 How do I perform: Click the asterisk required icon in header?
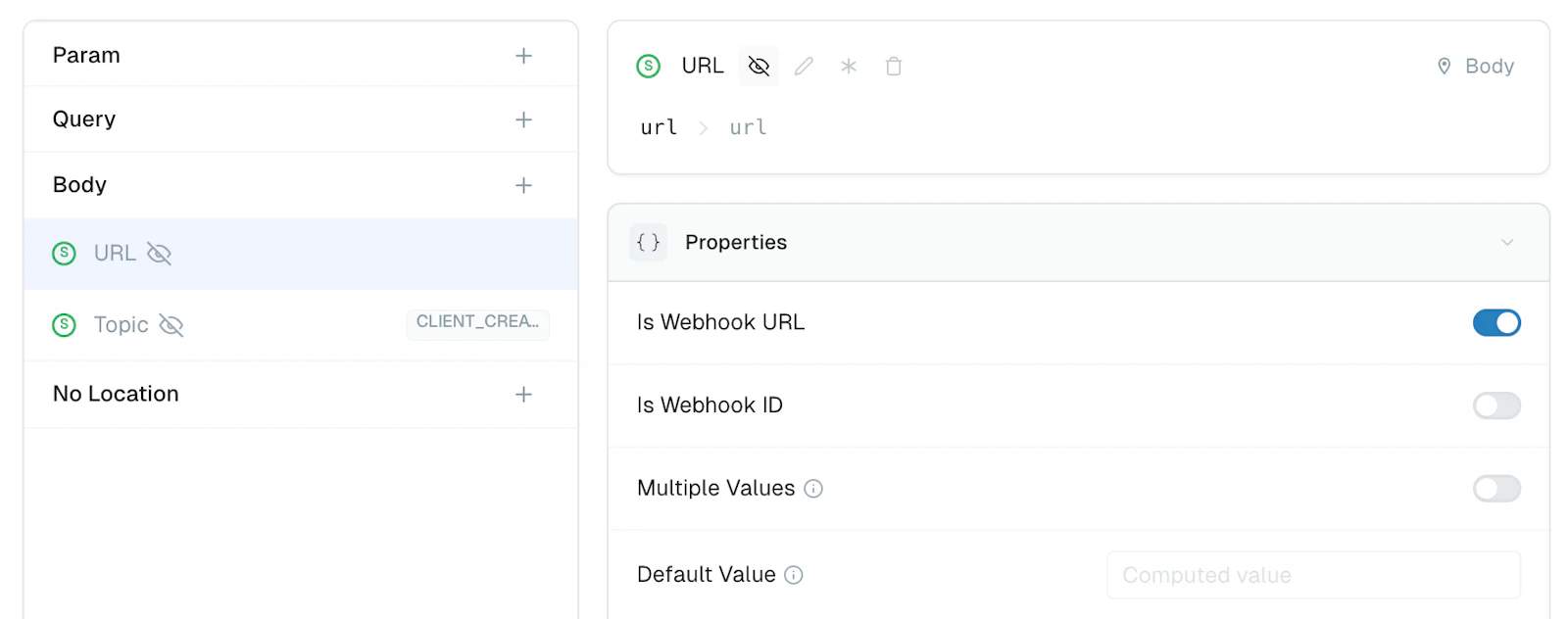pyautogui.click(x=849, y=67)
